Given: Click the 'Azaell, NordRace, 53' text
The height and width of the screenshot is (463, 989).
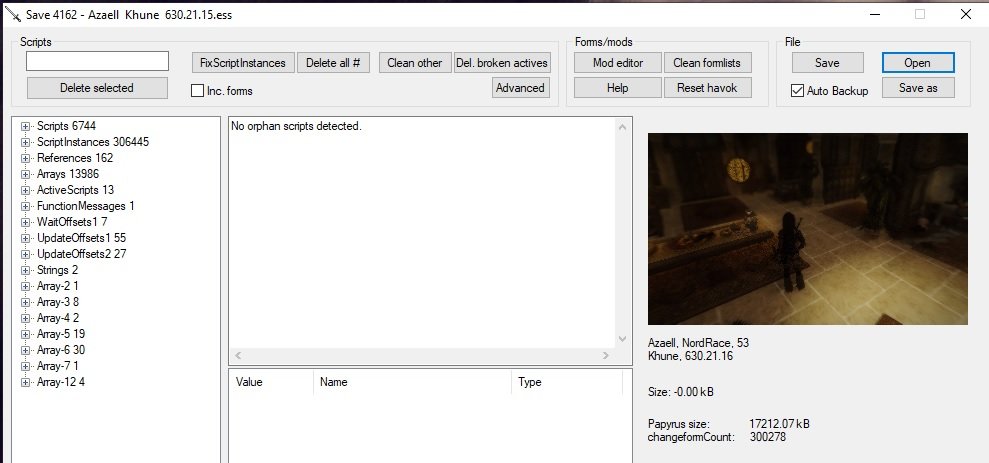Looking at the screenshot, I should coord(698,343).
